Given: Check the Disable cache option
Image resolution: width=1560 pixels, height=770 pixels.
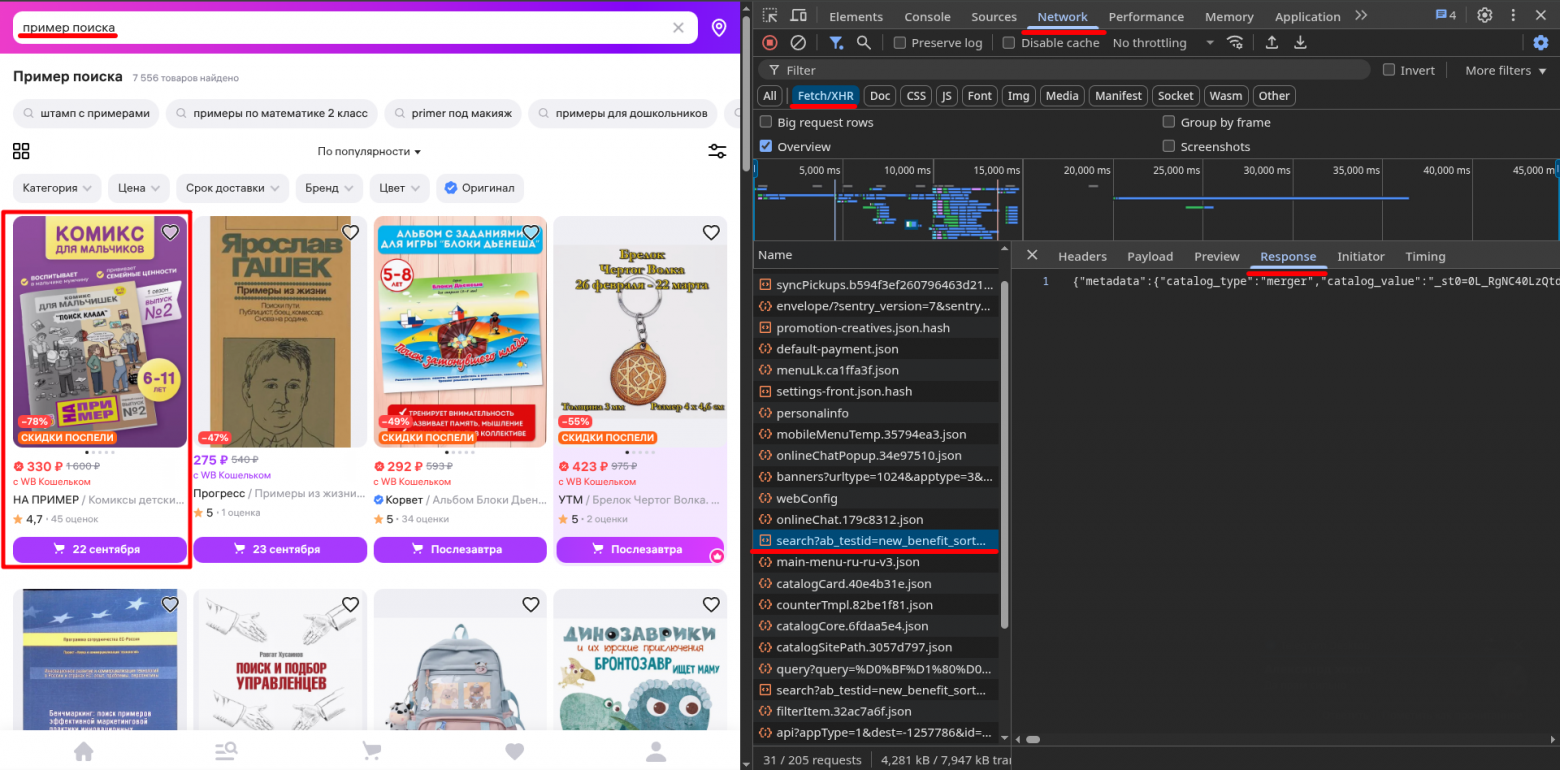Looking at the screenshot, I should (1009, 43).
